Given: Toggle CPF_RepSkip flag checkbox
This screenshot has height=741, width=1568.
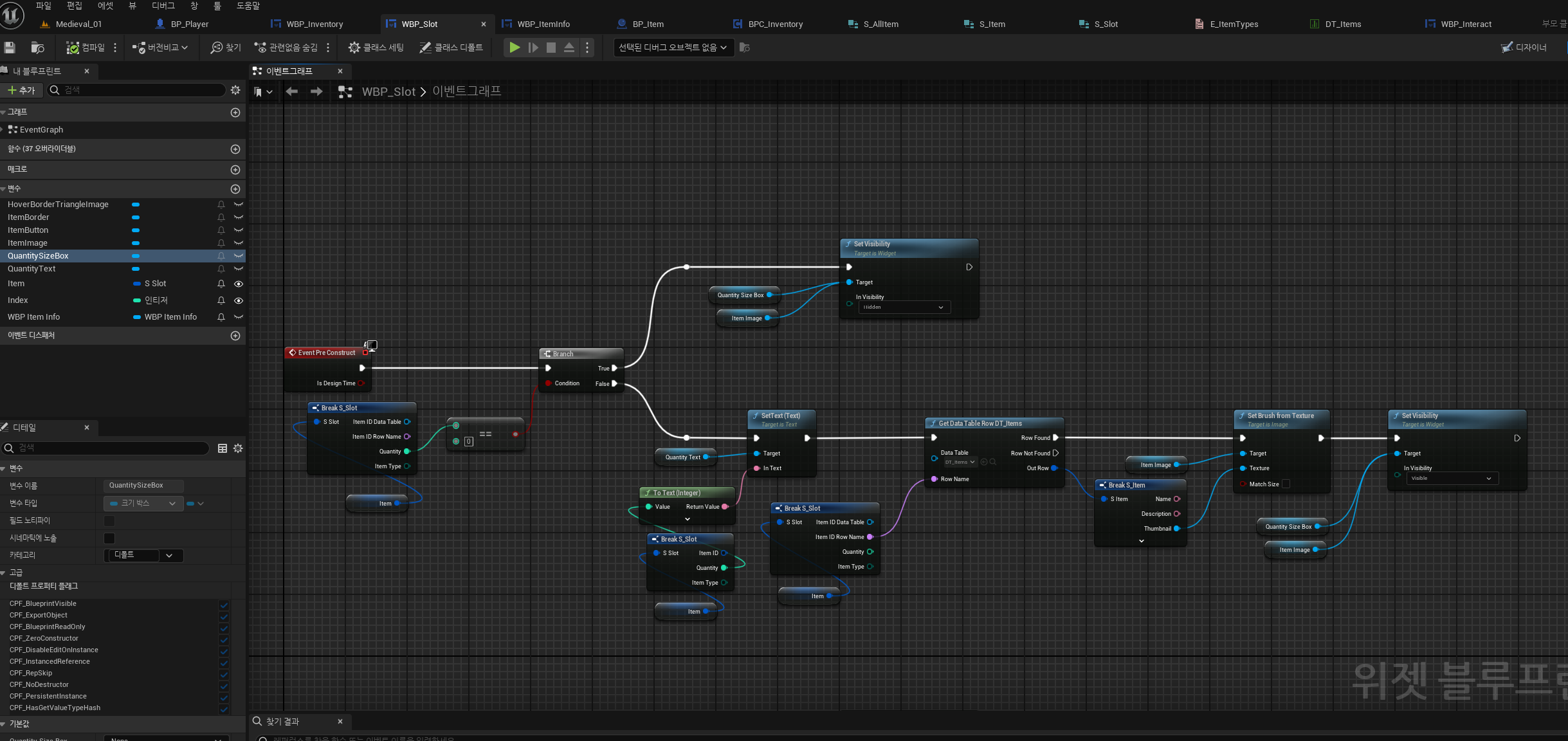Looking at the screenshot, I should pos(224,674).
